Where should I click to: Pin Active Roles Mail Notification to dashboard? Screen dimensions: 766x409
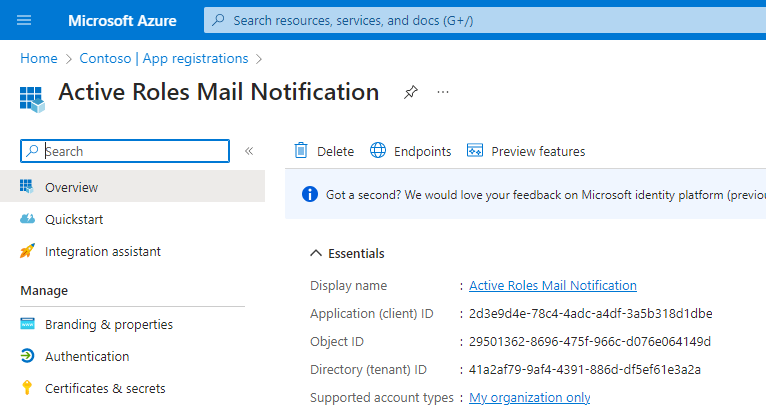click(410, 92)
